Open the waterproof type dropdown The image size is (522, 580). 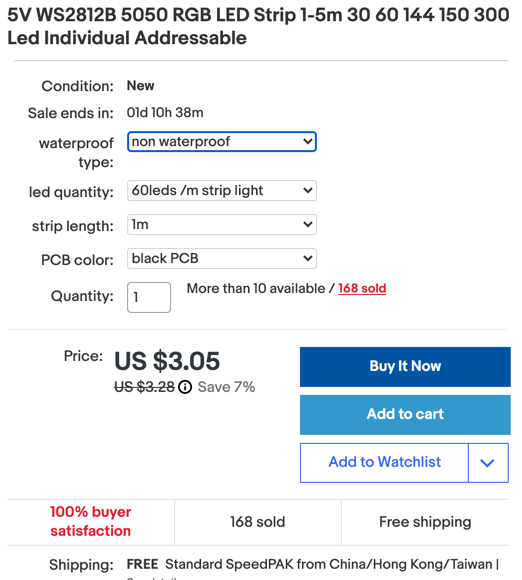coord(222,142)
